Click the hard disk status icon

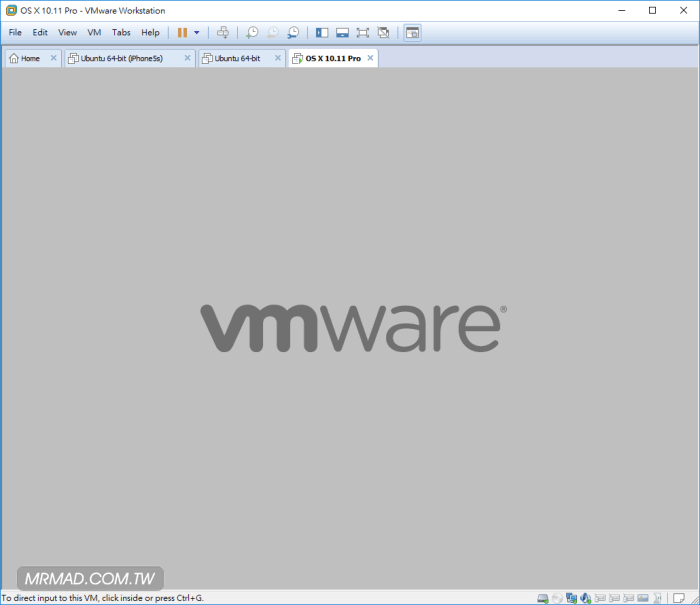coord(543,598)
